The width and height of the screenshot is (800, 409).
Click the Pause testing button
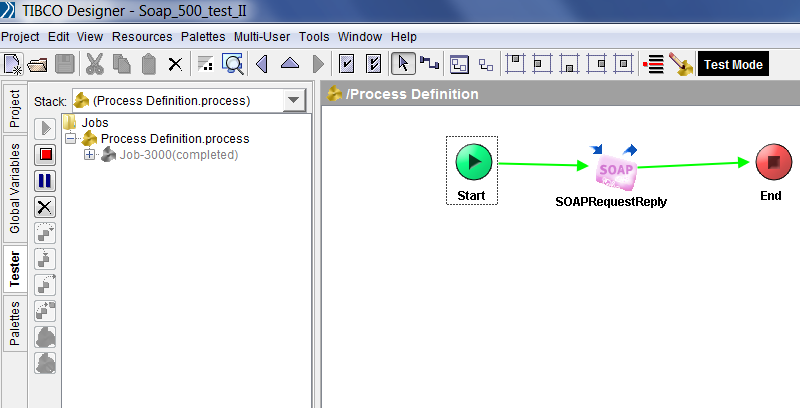tap(45, 181)
